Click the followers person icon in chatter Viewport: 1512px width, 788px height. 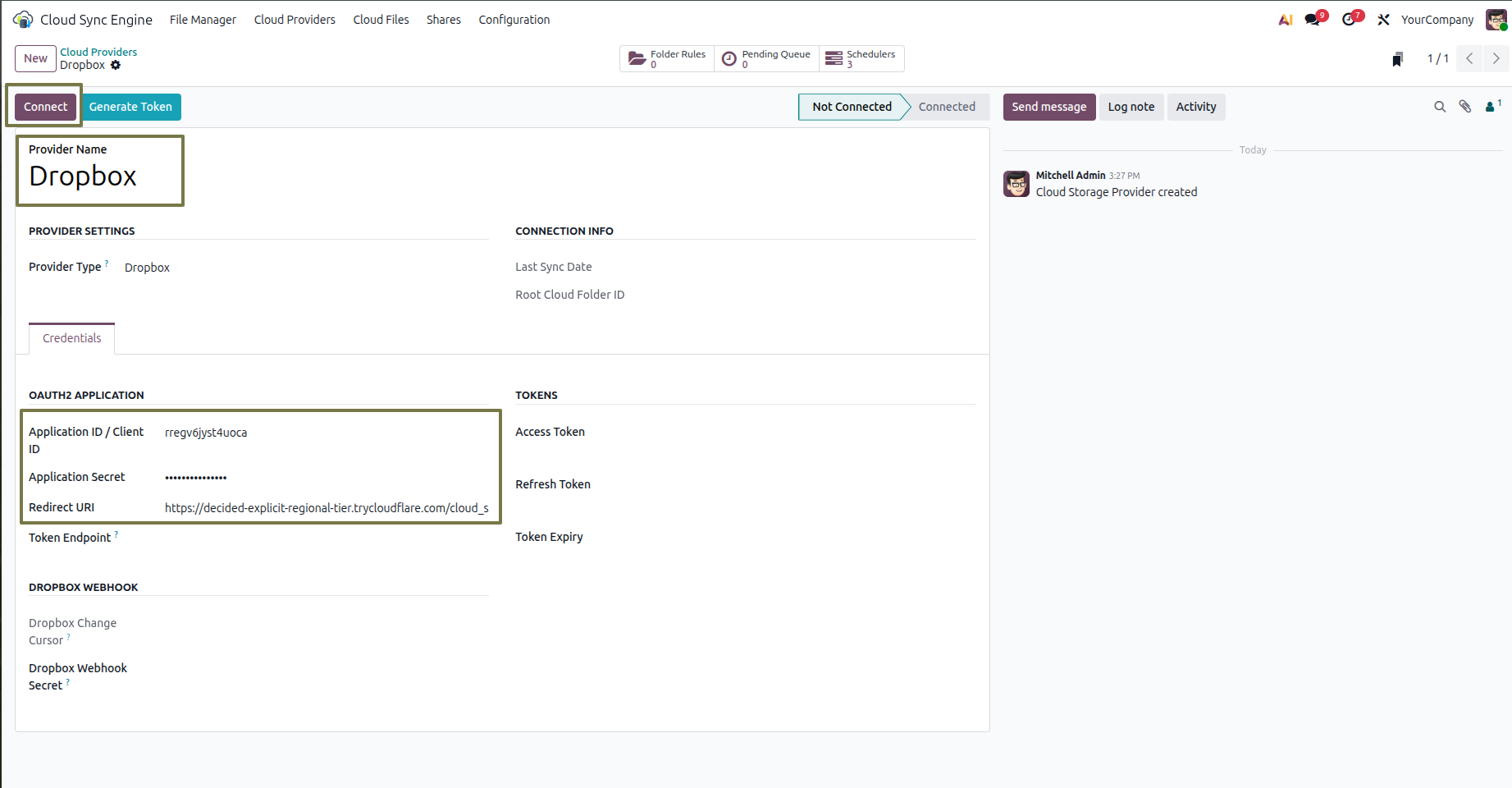point(1493,106)
